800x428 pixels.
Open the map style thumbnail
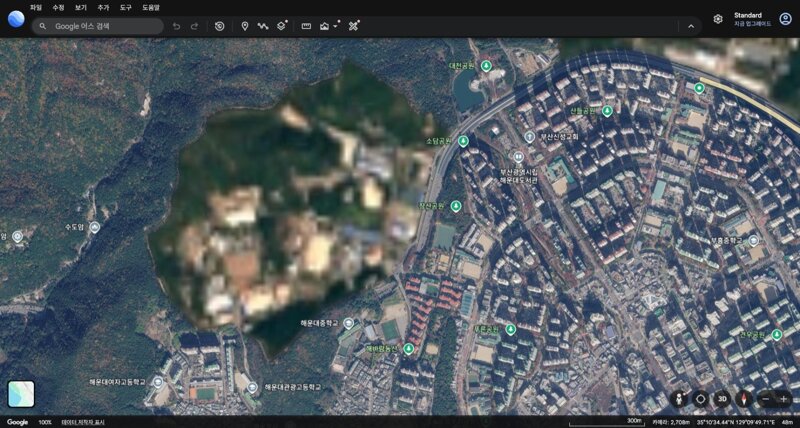pyautogui.click(x=21, y=394)
